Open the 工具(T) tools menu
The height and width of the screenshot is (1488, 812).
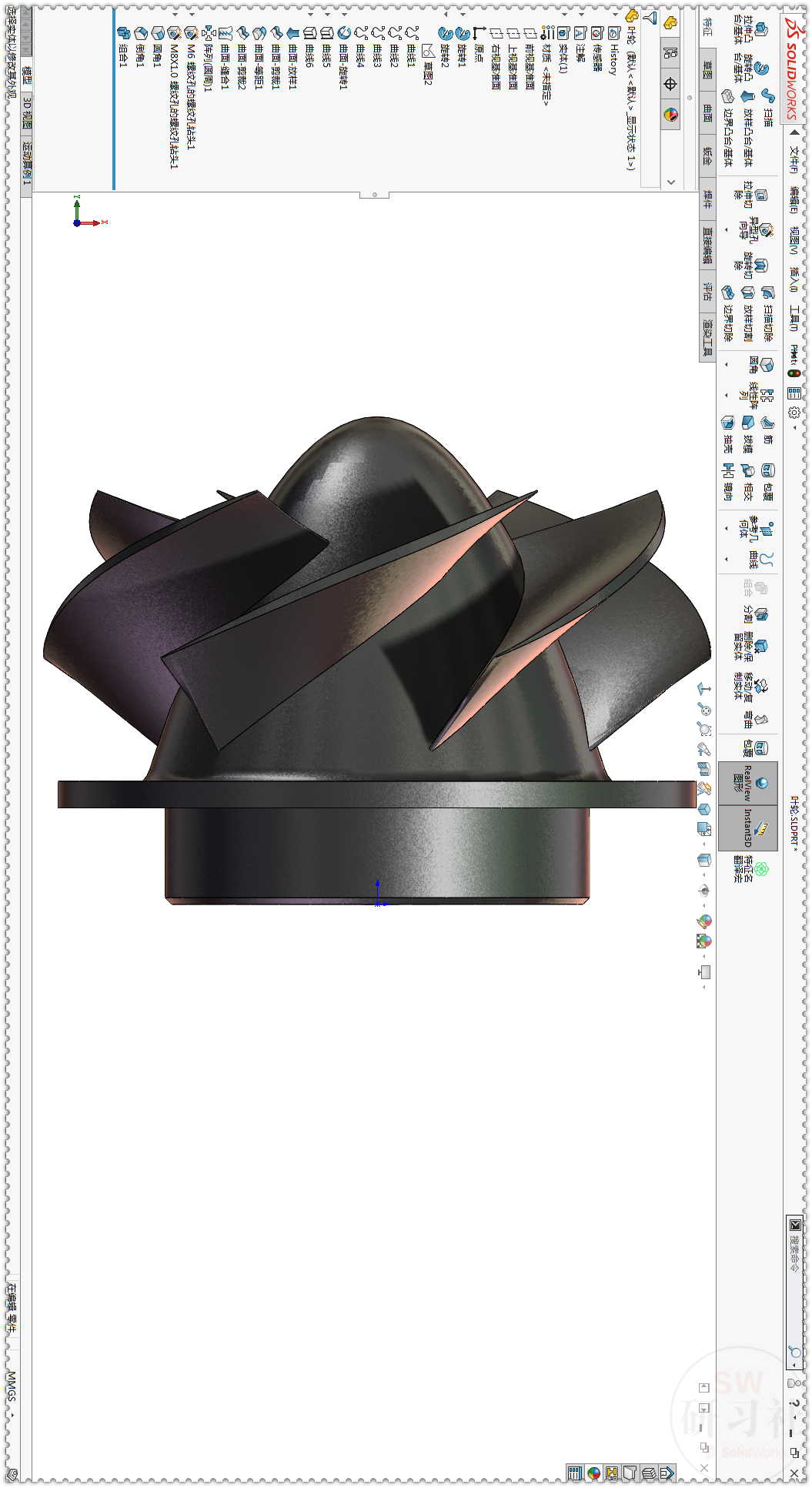coord(794,318)
